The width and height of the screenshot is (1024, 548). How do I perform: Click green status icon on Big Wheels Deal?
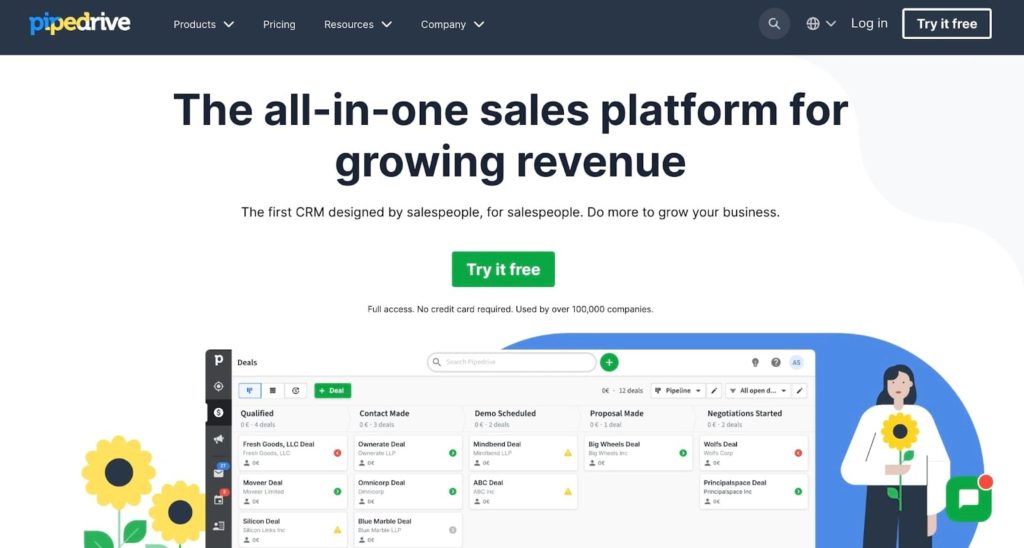tap(683, 453)
